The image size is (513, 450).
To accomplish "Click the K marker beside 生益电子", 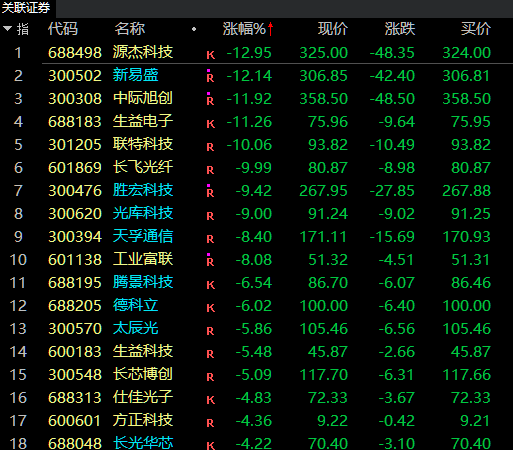I will [x=210, y=124].
